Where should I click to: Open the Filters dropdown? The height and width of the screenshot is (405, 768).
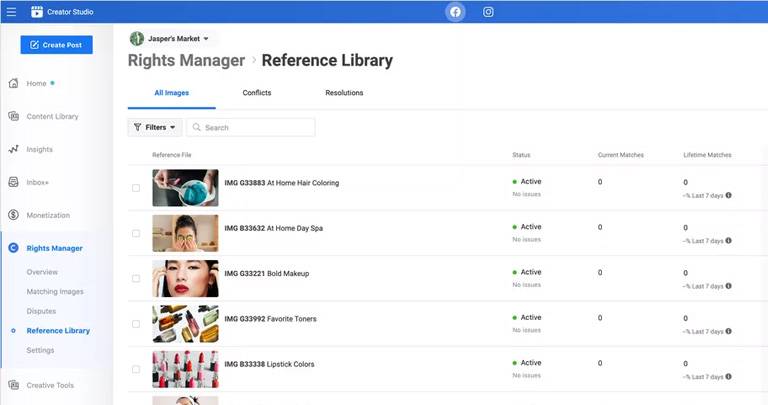(x=155, y=128)
